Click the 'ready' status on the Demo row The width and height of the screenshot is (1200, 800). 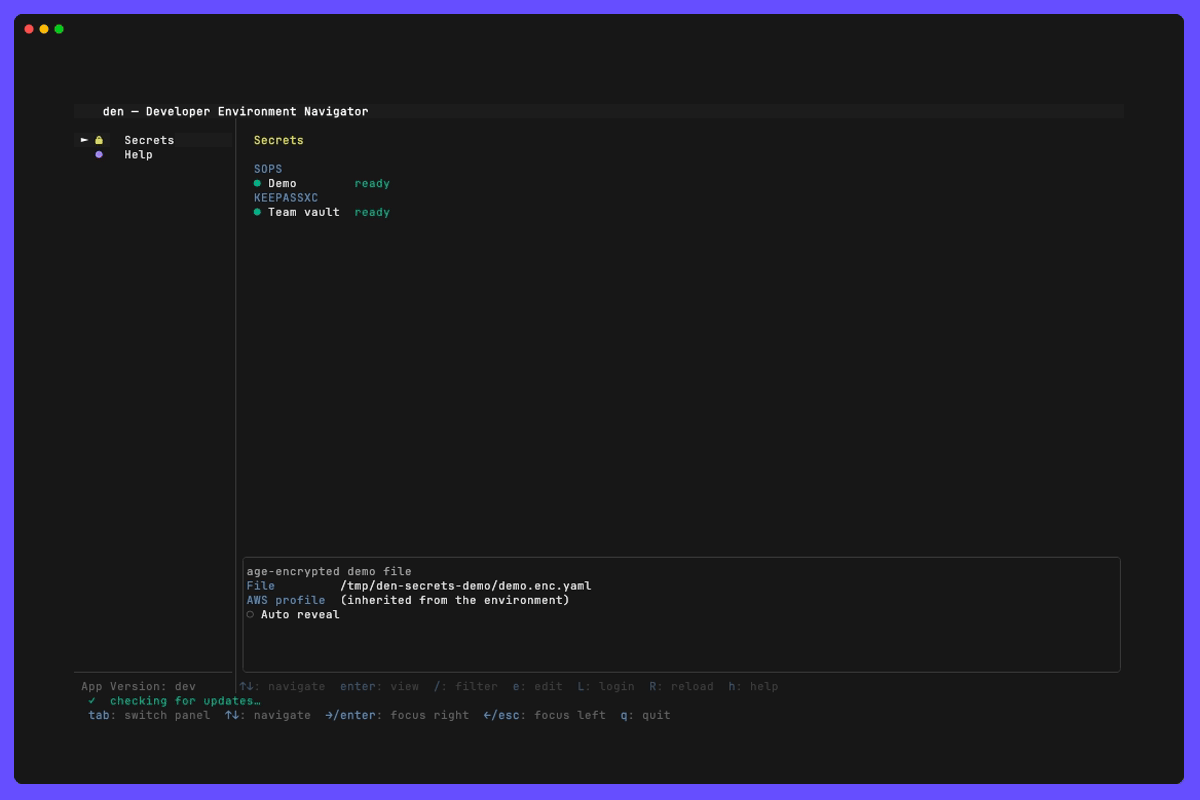coord(372,183)
